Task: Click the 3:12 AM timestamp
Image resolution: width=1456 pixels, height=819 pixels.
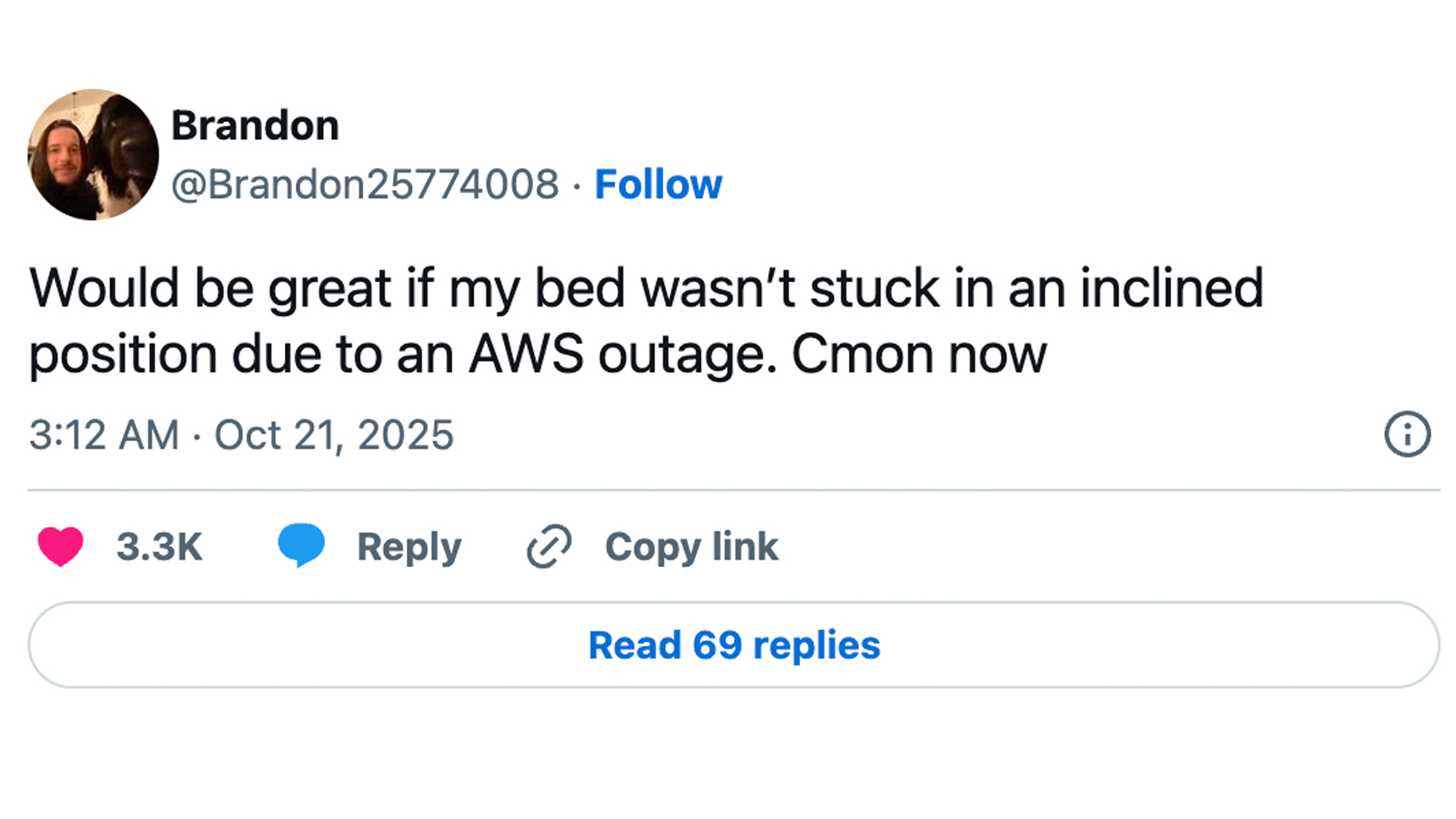Action: pyautogui.click(x=104, y=435)
